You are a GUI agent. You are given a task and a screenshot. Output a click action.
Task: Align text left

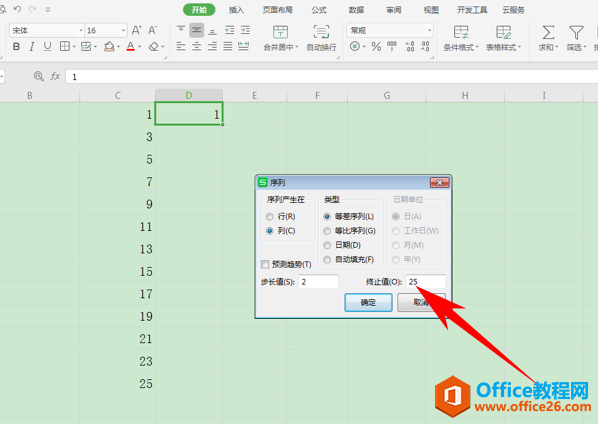pos(181,47)
